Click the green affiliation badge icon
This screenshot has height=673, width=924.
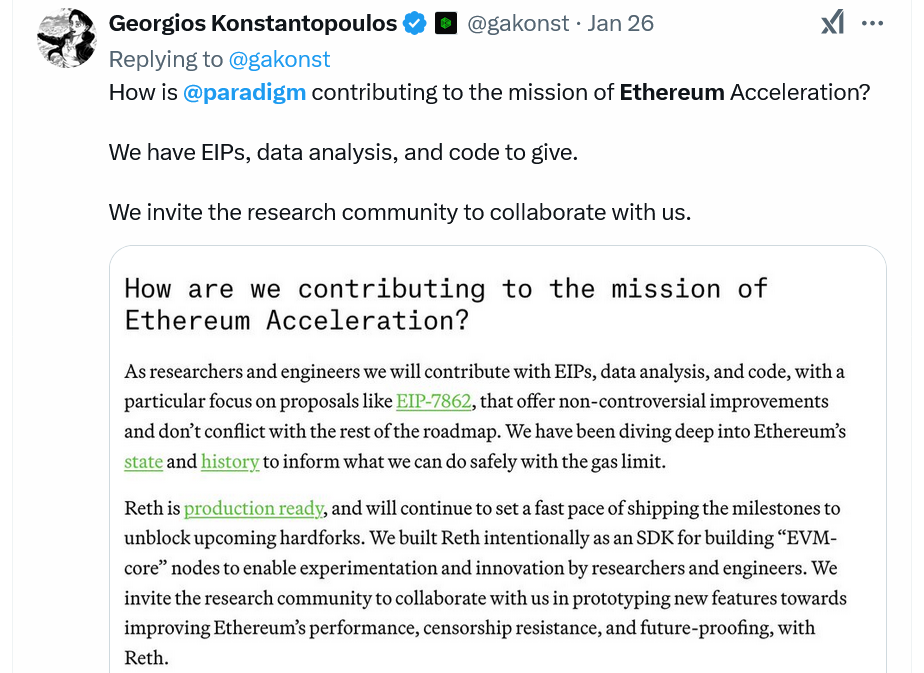[x=446, y=24]
